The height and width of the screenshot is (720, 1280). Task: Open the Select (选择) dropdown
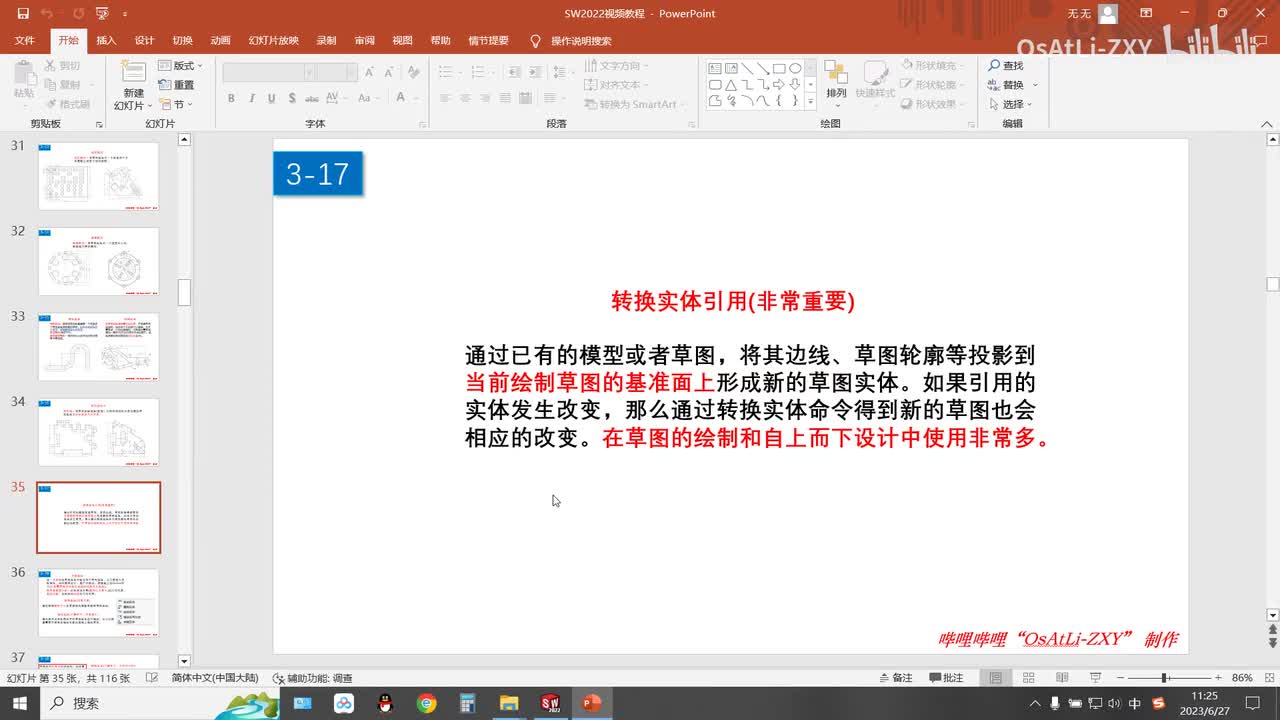1011,104
